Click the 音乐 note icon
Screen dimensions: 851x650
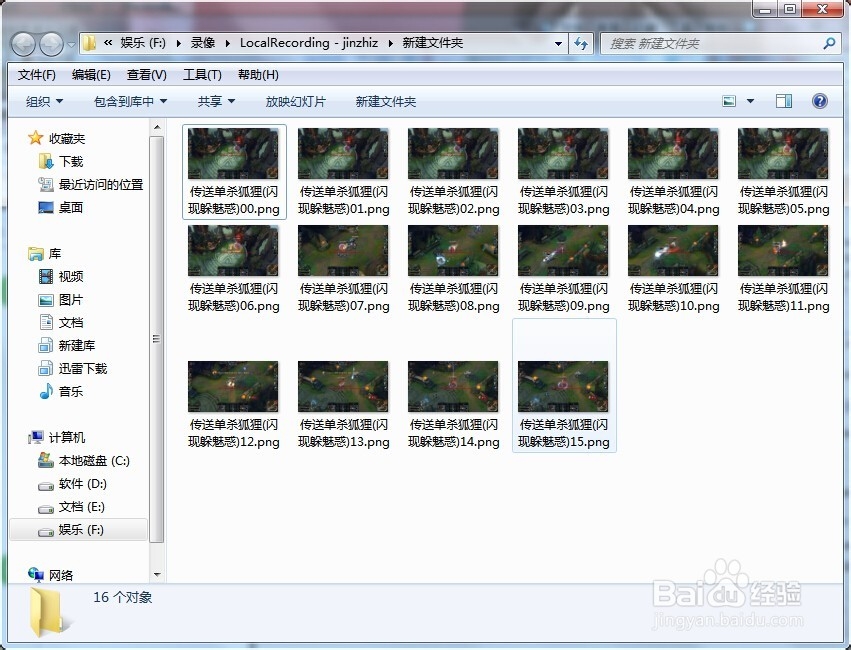[46, 391]
